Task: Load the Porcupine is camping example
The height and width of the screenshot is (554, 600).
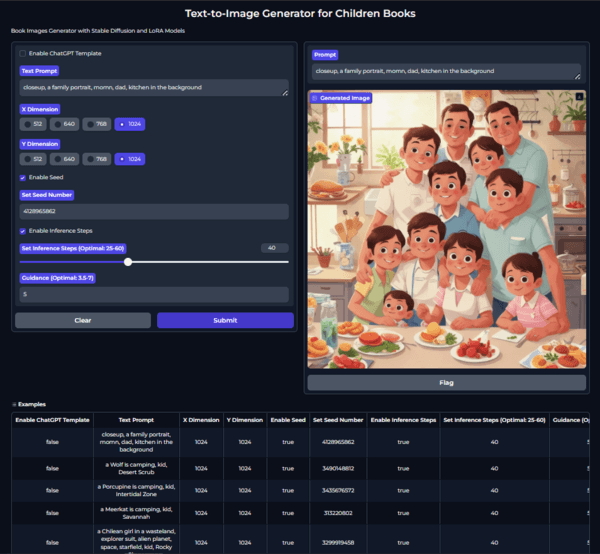Action: pyautogui.click(x=300, y=491)
